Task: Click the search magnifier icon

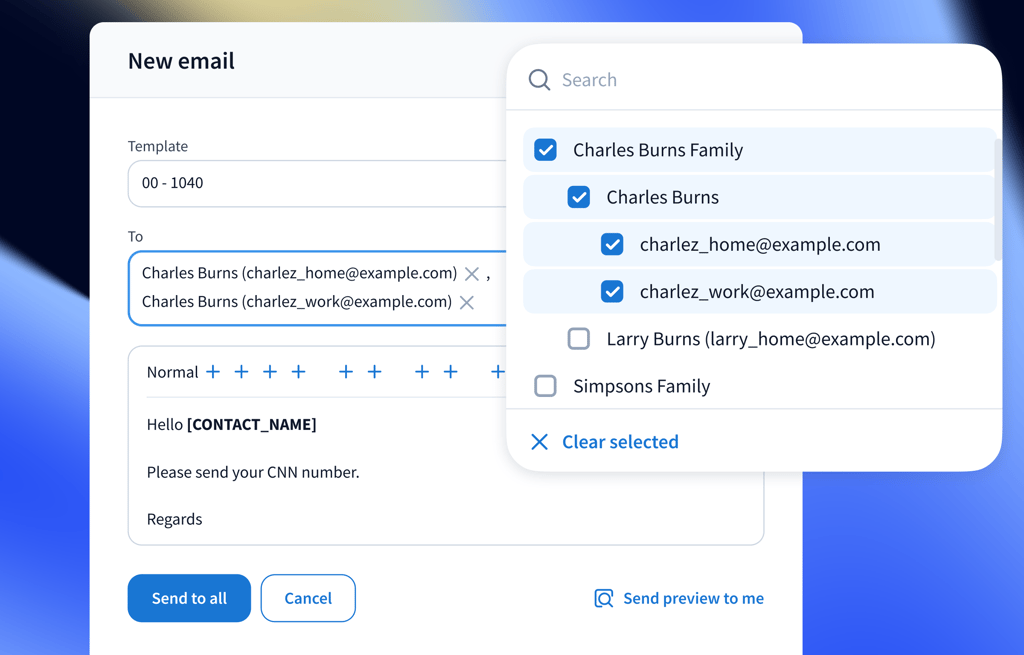Action: point(539,80)
